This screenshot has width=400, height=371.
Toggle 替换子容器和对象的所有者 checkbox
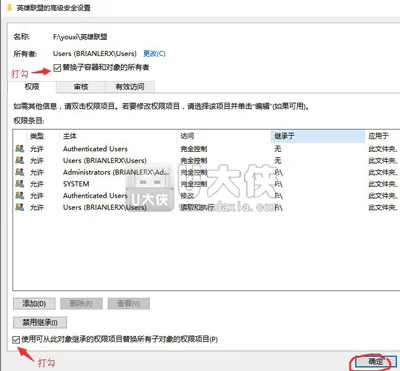(57, 68)
